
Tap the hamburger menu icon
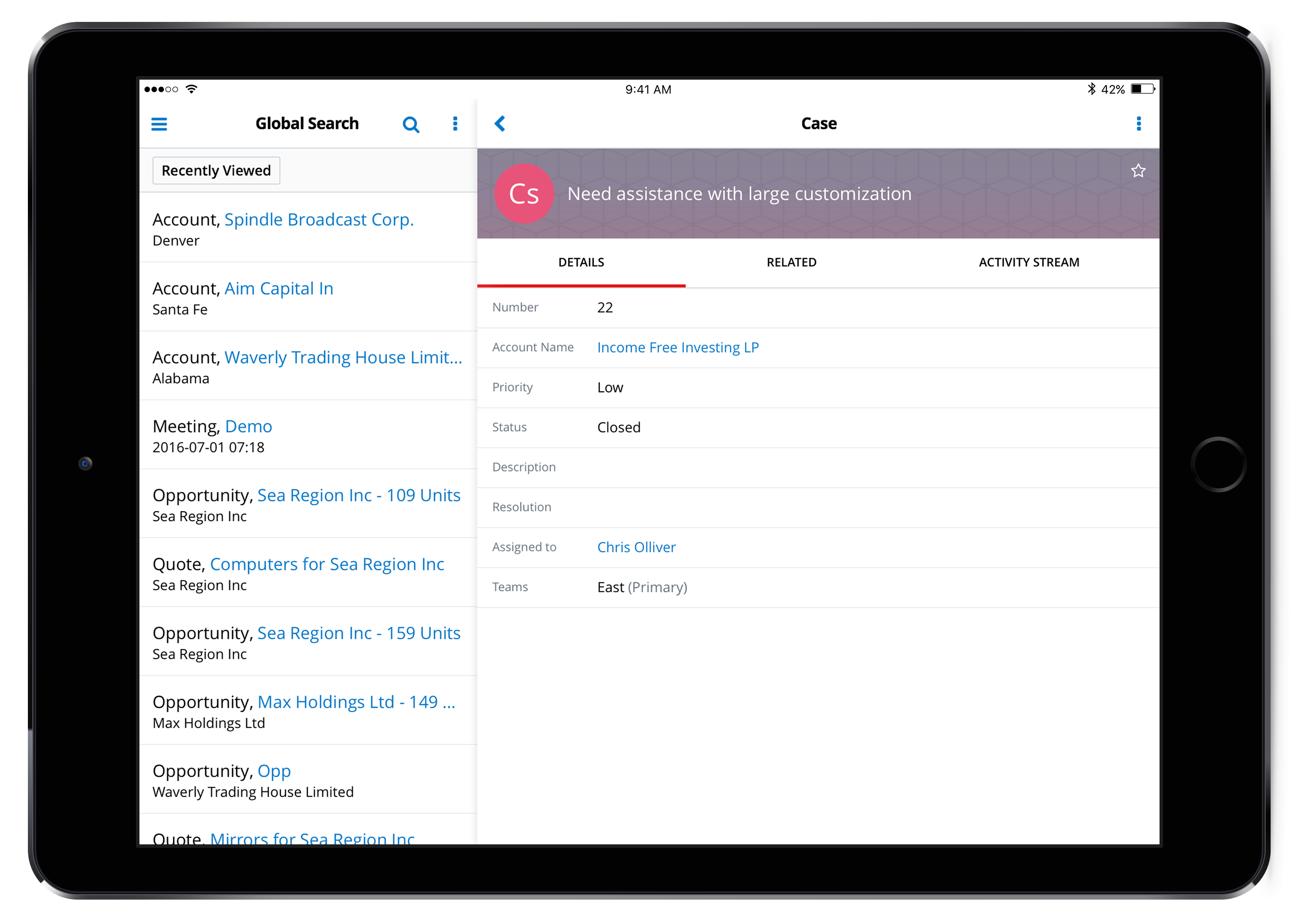click(159, 124)
